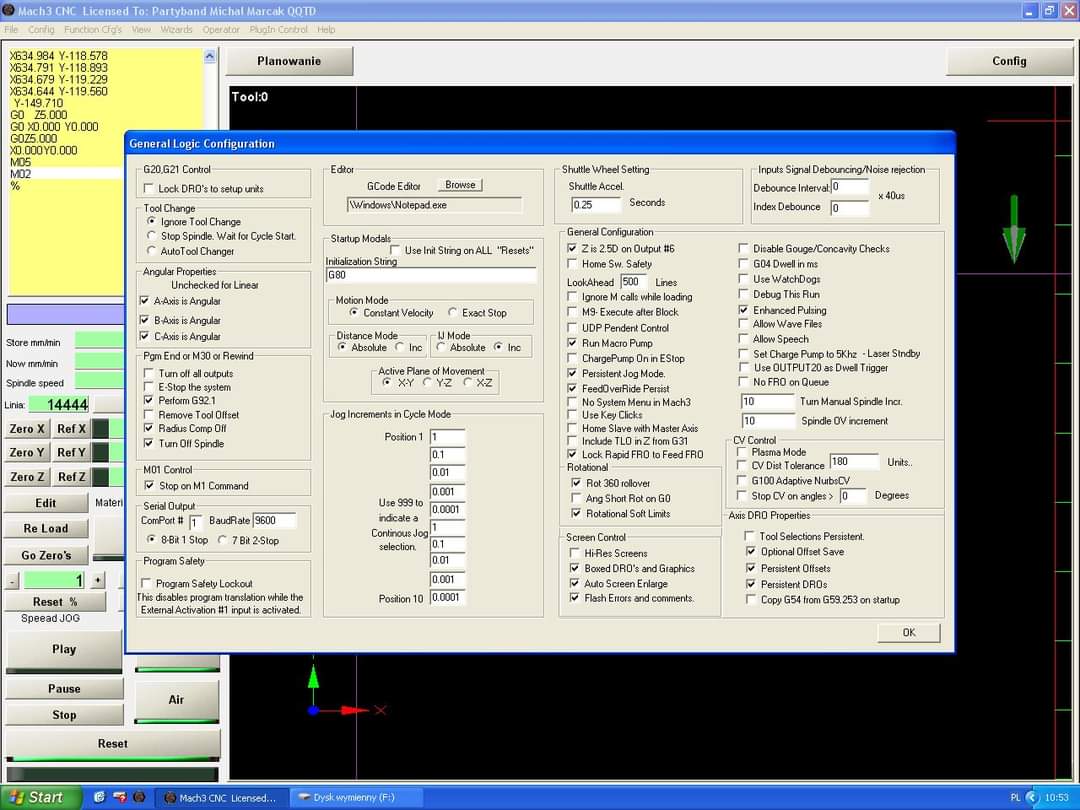Open the Function Cfg's menu
The height and width of the screenshot is (810, 1080).
93,30
